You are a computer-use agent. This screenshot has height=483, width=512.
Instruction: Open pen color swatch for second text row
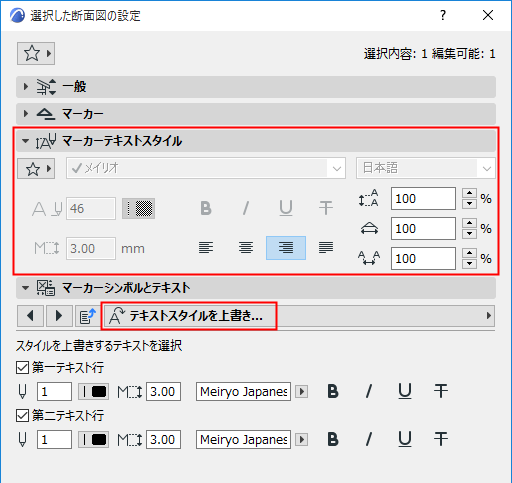(x=93, y=440)
